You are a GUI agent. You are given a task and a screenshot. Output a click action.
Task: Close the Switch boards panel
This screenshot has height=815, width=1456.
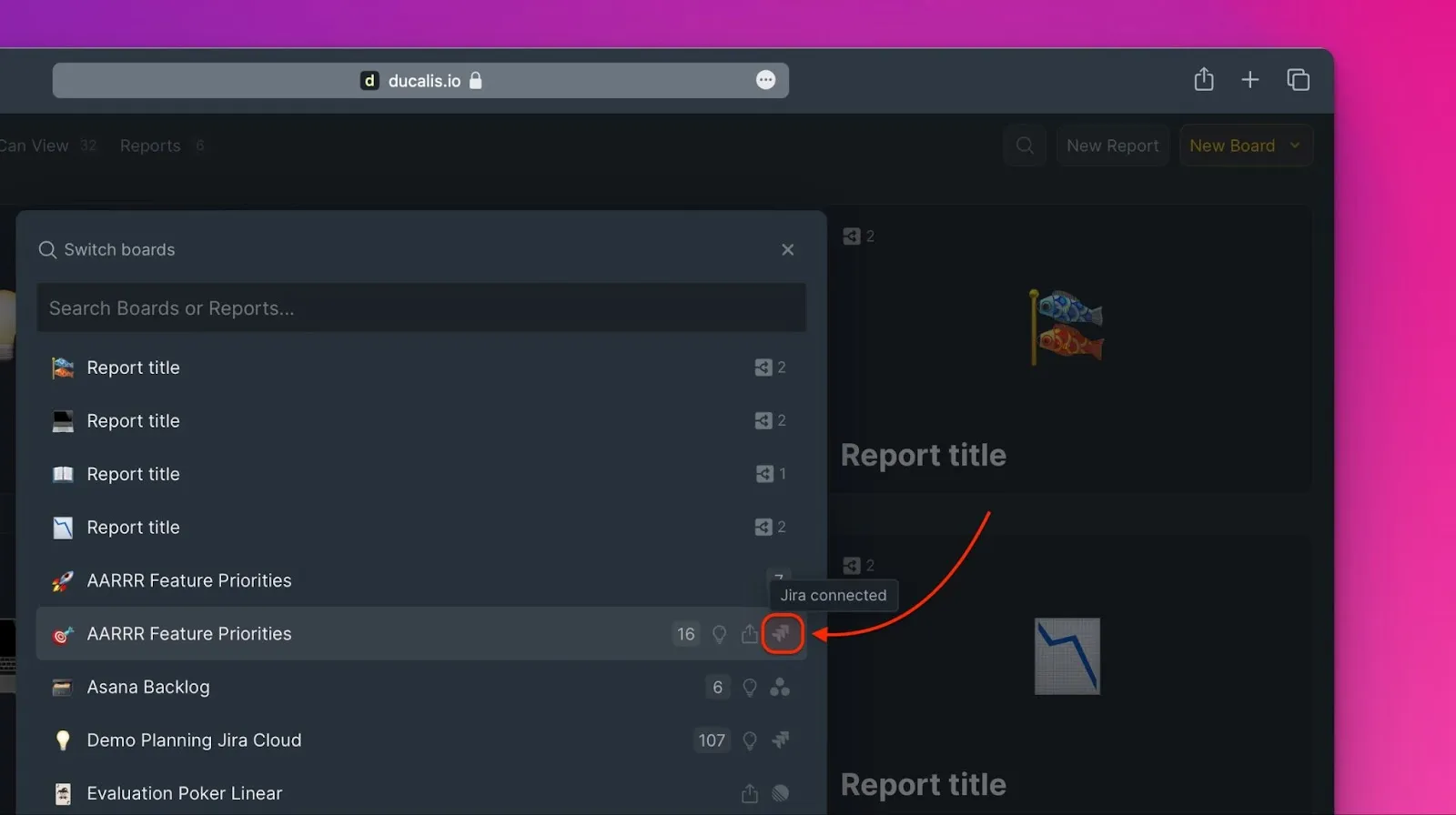(x=787, y=249)
